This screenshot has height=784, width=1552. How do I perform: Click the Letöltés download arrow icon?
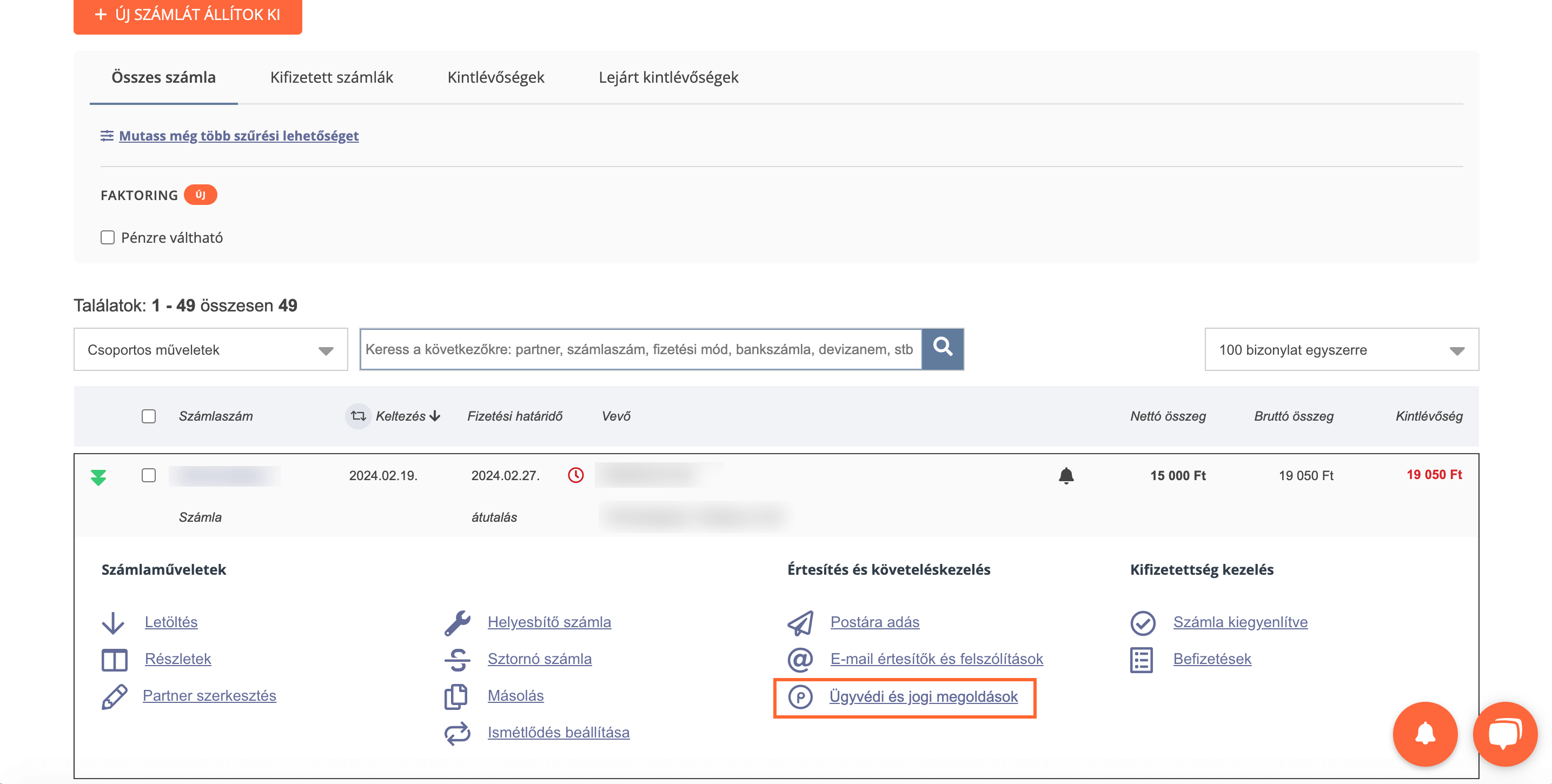(x=112, y=622)
